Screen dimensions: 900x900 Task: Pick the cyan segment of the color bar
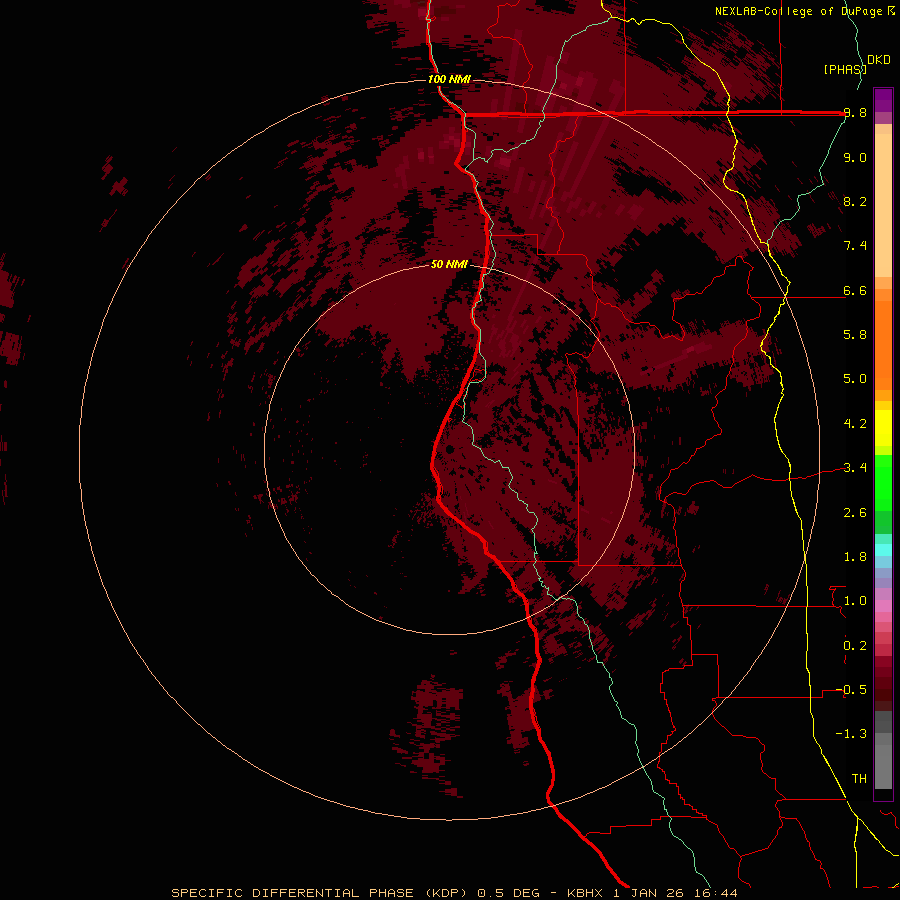click(x=883, y=550)
